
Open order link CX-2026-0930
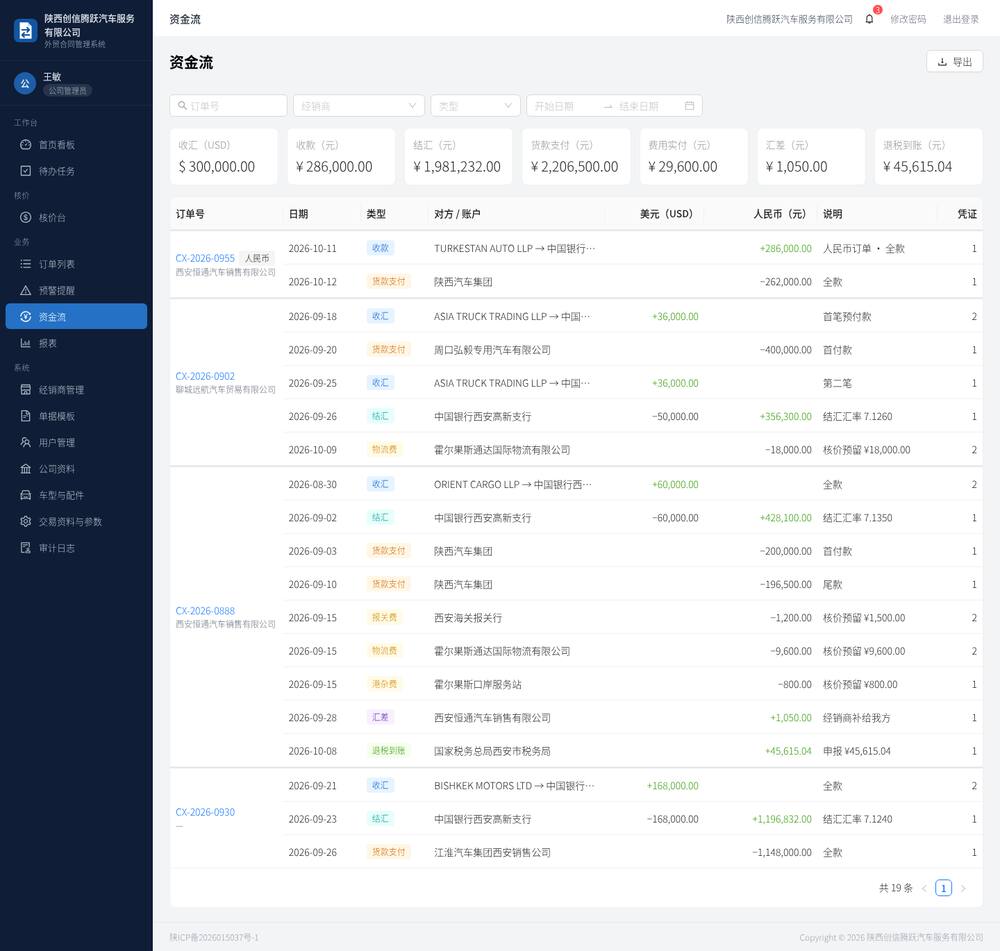[x=205, y=812]
